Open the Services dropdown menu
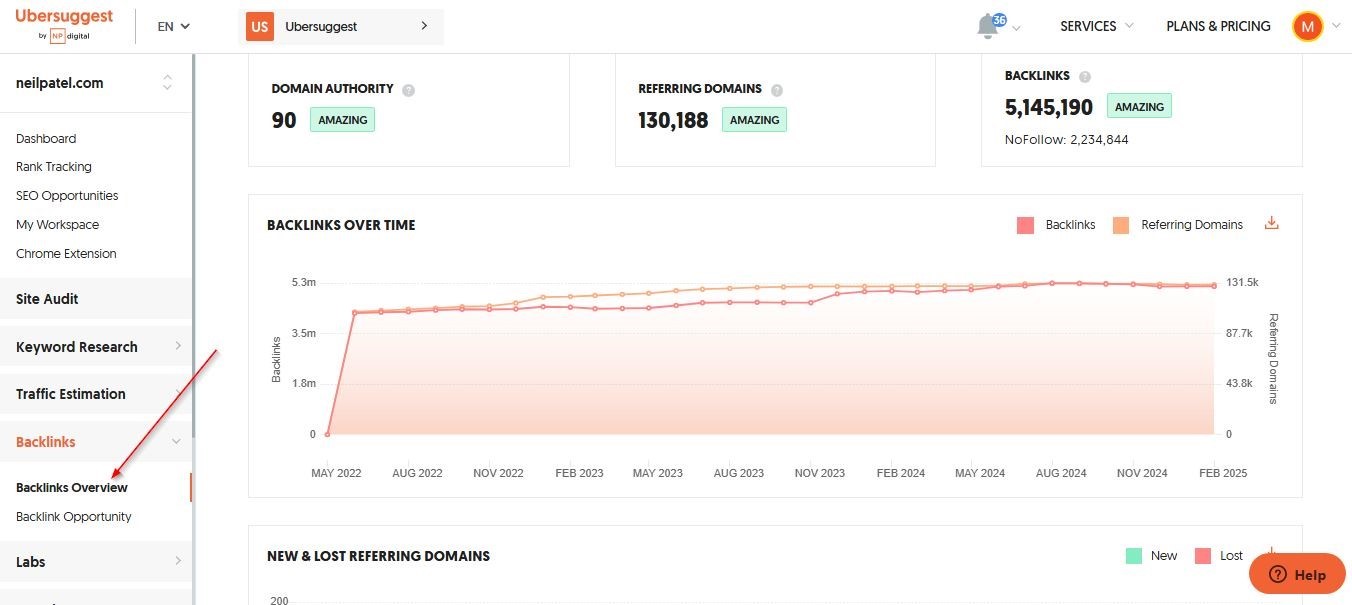 [1097, 26]
